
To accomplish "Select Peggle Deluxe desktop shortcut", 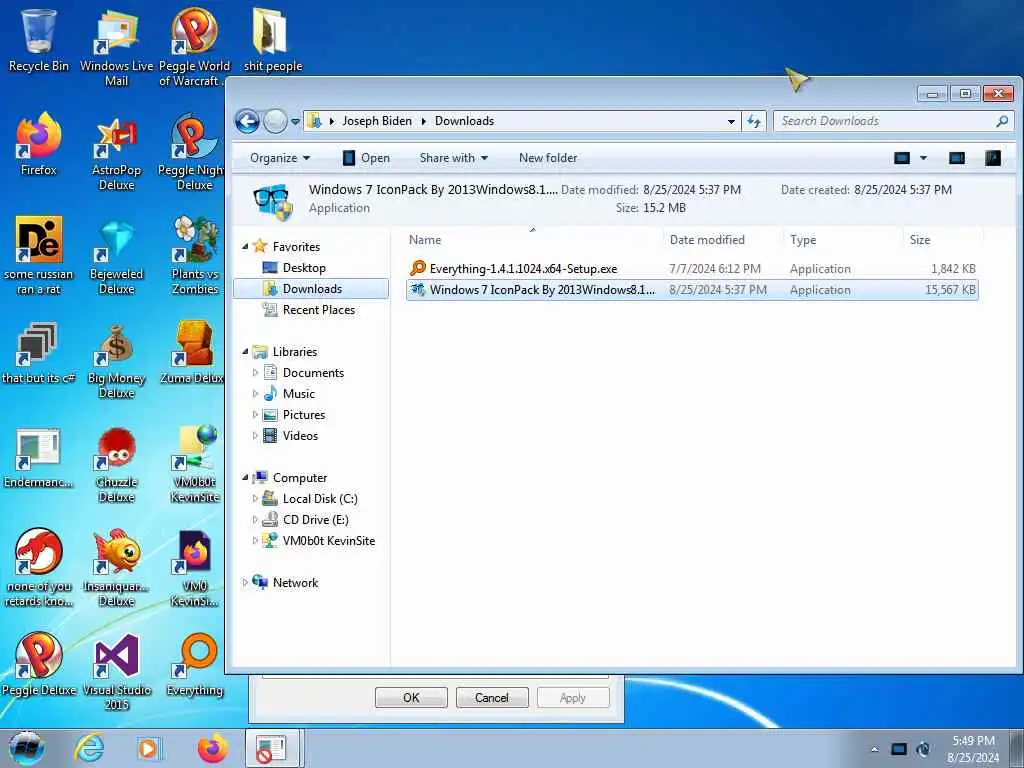I will [39, 665].
